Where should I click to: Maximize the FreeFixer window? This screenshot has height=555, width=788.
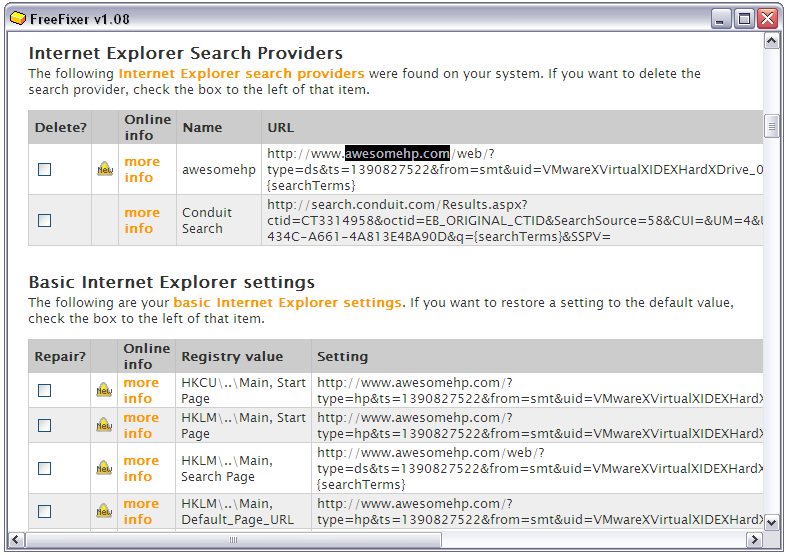[744, 19]
